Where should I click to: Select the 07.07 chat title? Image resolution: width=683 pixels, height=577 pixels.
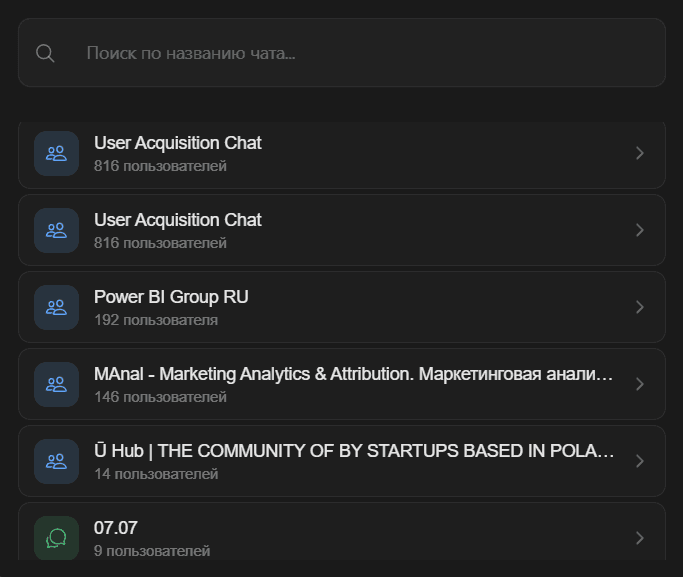coord(116,528)
